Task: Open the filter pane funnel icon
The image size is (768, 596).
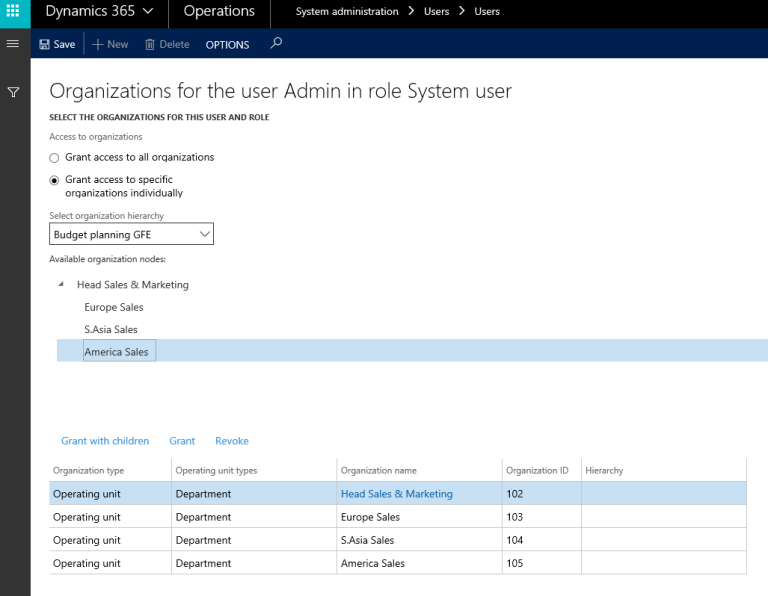Action: 14,92
